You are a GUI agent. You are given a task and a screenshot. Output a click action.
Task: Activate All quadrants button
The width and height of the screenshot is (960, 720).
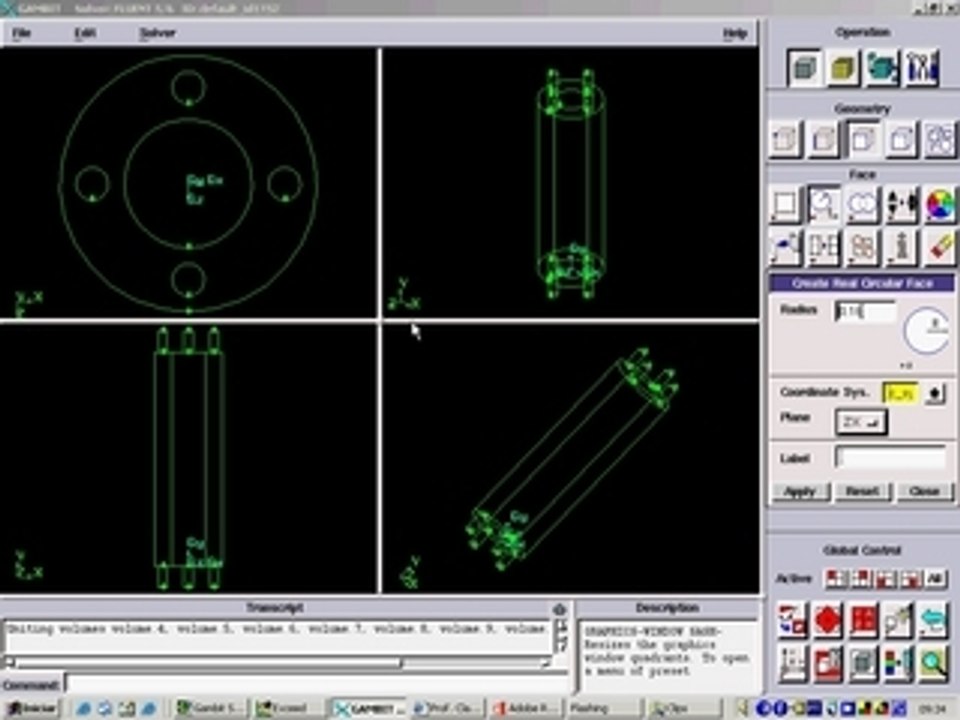click(x=935, y=579)
